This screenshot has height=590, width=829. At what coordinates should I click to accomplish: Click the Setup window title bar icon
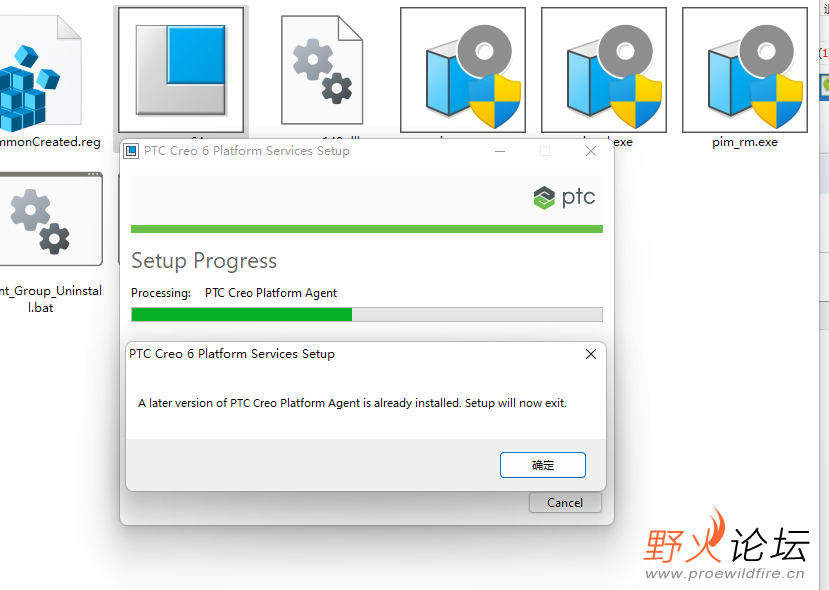click(131, 151)
